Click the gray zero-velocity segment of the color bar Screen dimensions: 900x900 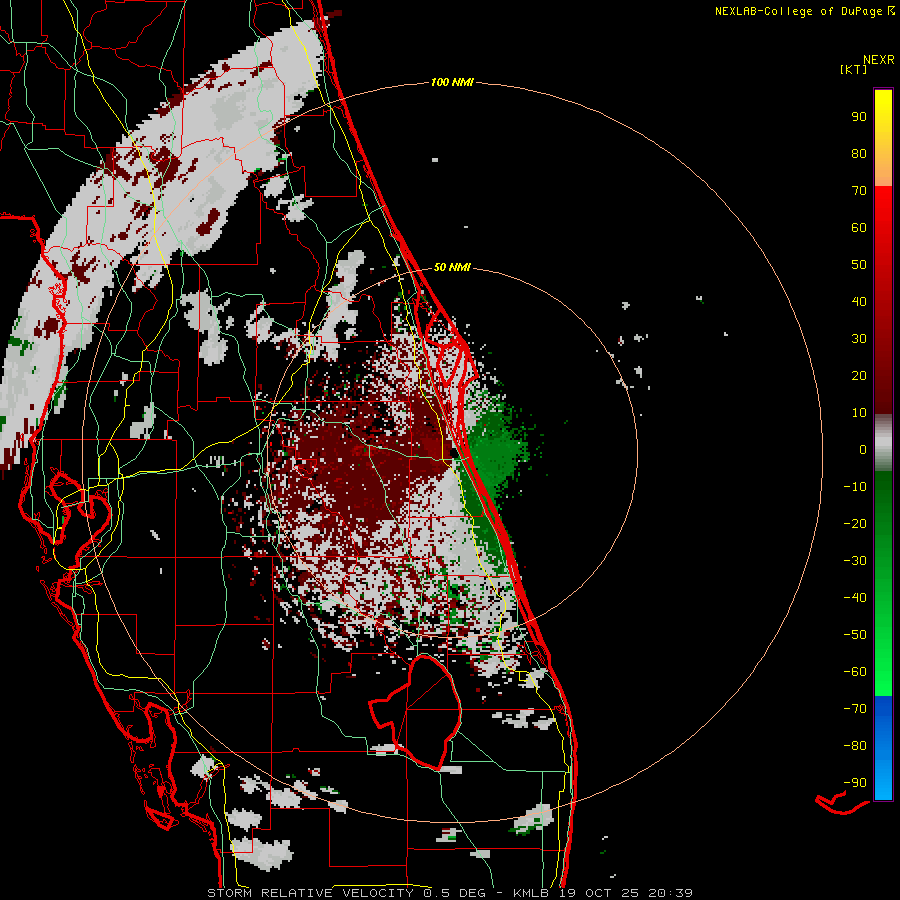pyautogui.click(x=883, y=443)
